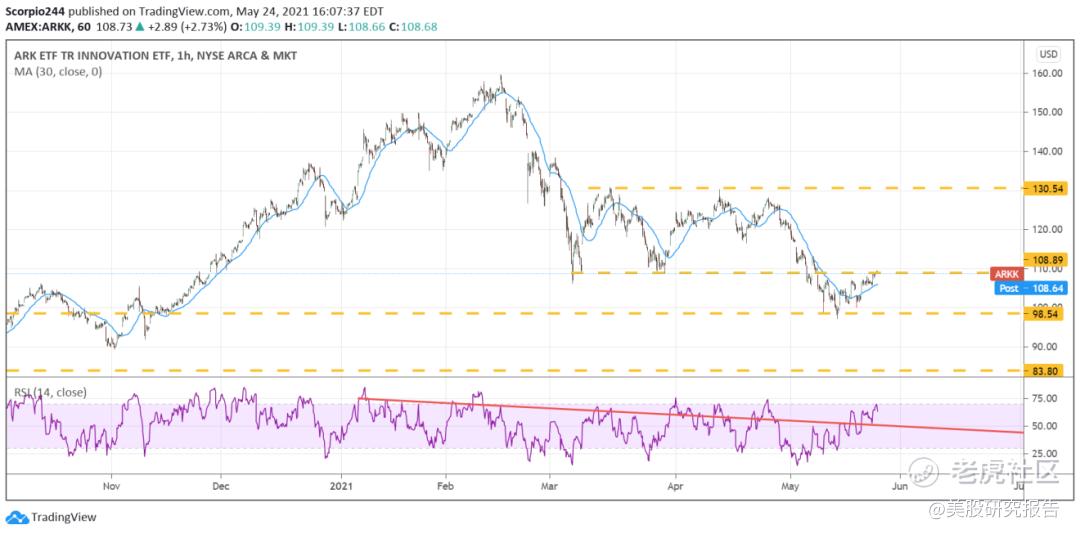This screenshot has width=1080, height=534.
Task: Click the red ARKK ticker tag
Action: 1008,274
